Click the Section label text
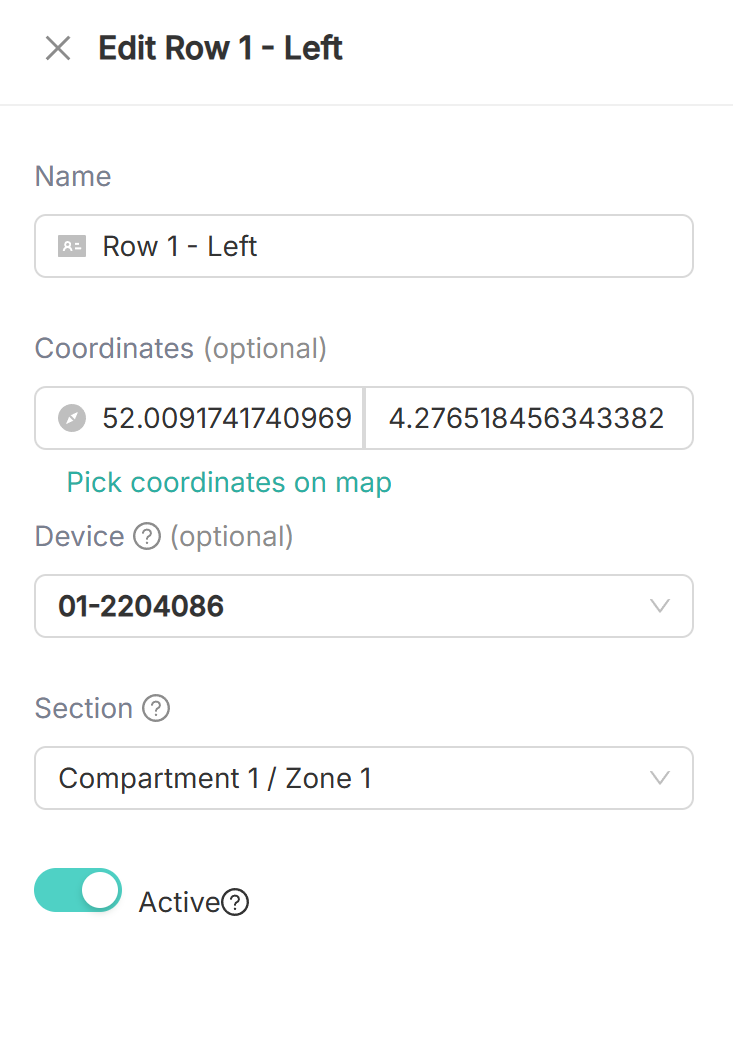 pyautogui.click(x=84, y=708)
